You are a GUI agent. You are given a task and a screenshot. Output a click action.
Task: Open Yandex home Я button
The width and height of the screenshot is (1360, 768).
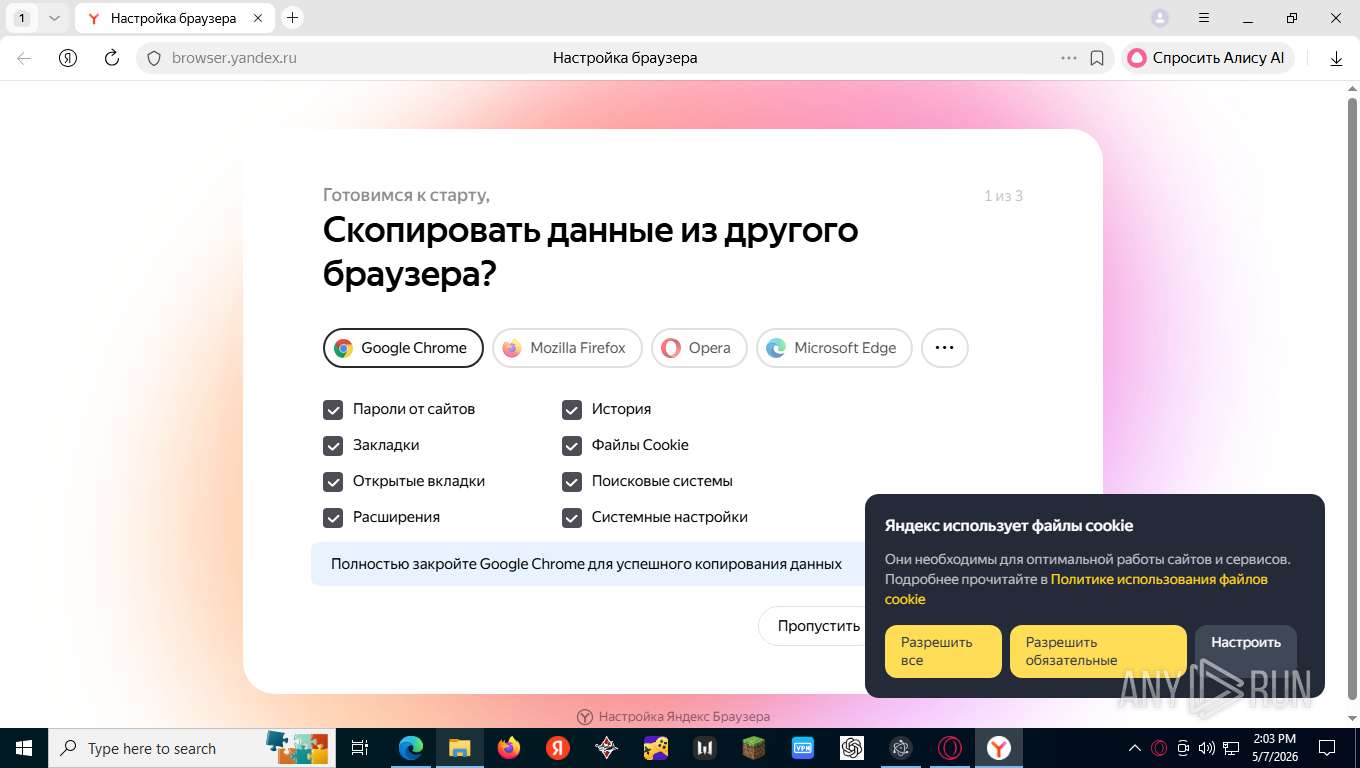[68, 58]
